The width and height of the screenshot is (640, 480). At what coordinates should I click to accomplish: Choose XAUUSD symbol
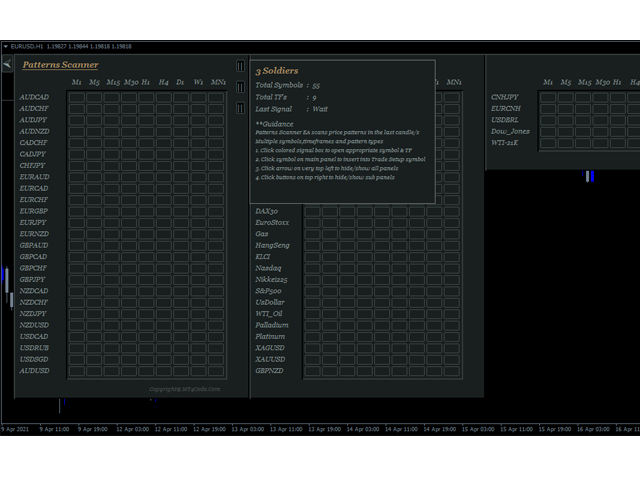(270, 360)
